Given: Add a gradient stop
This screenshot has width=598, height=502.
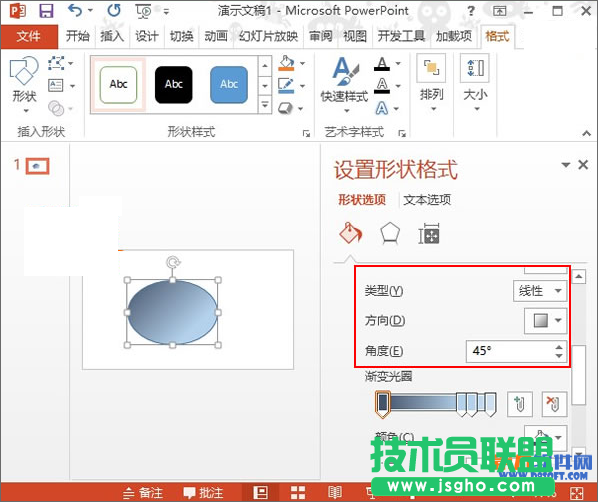Looking at the screenshot, I should tap(519, 404).
